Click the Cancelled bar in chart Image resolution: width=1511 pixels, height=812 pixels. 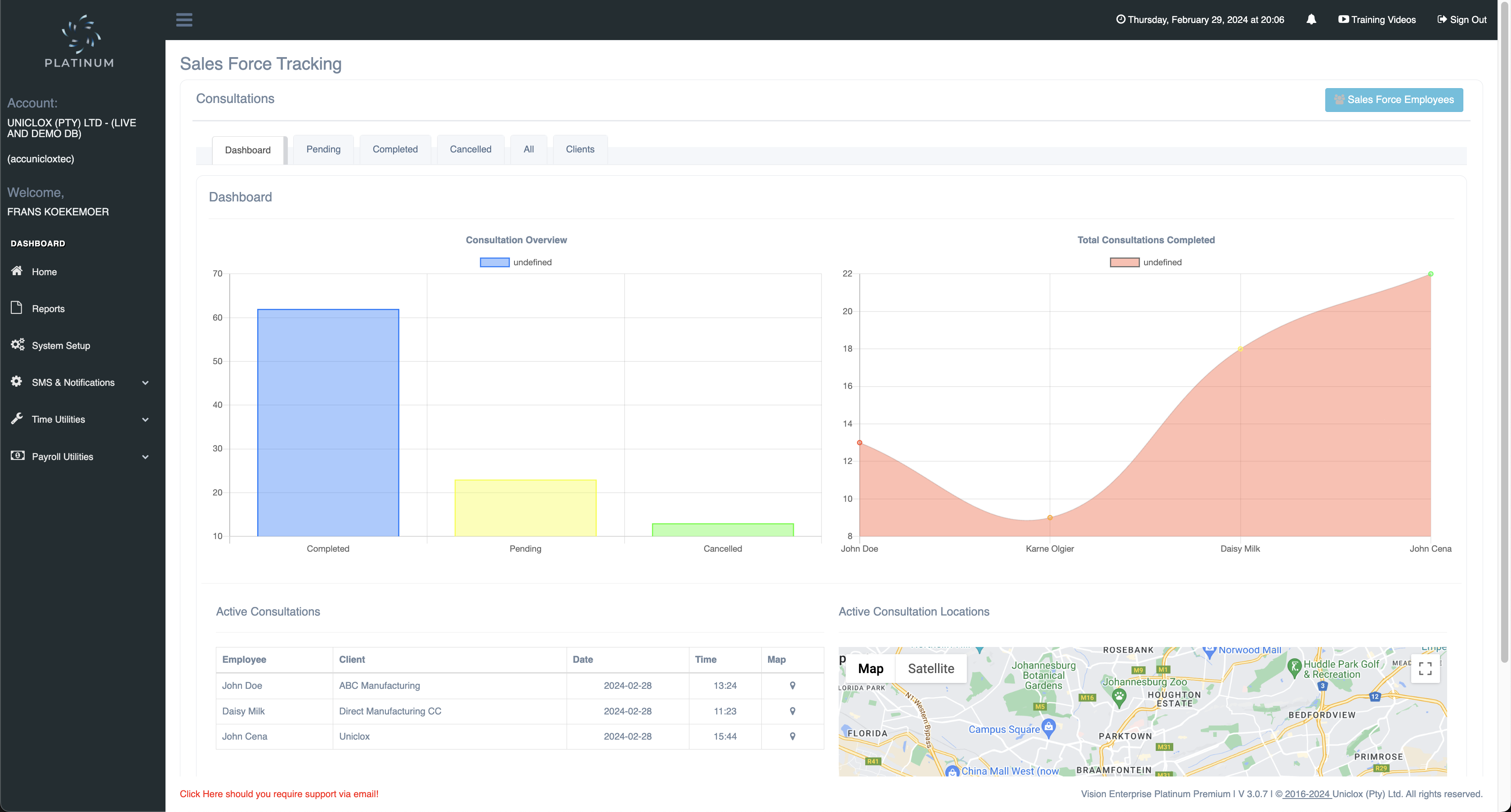coord(723,529)
